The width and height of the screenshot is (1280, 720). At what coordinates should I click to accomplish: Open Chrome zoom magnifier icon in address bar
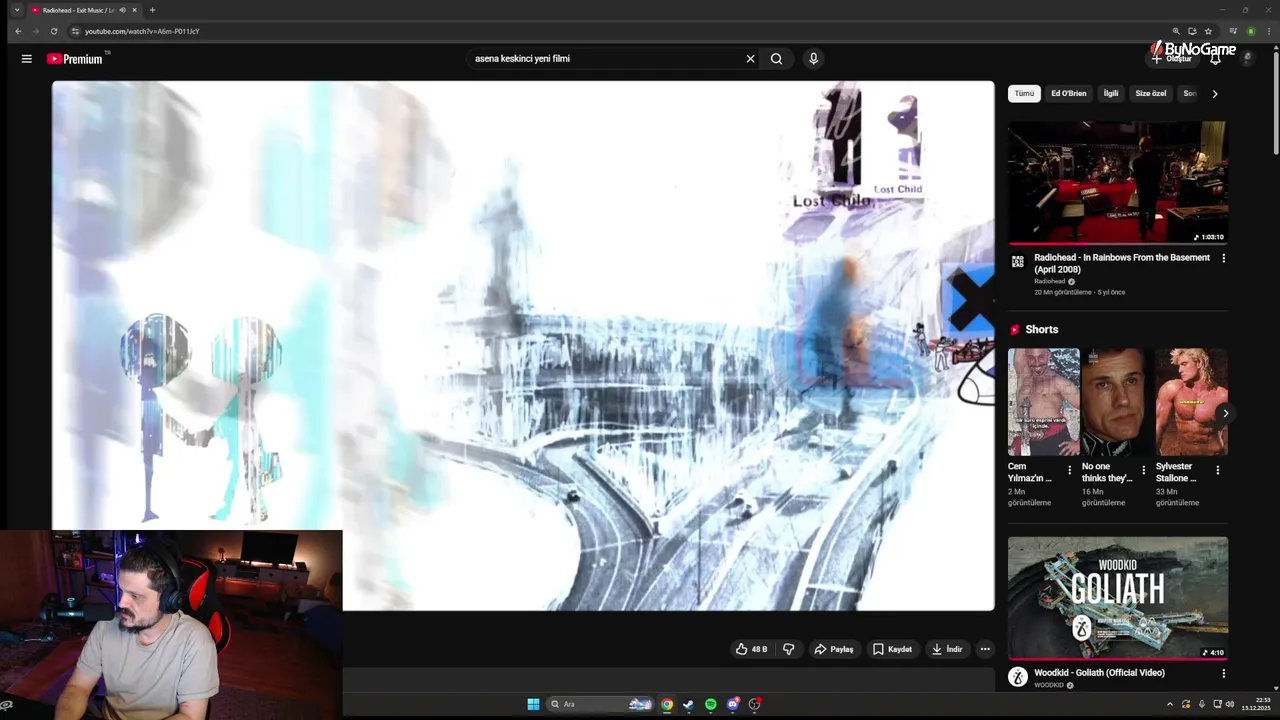click(1176, 31)
